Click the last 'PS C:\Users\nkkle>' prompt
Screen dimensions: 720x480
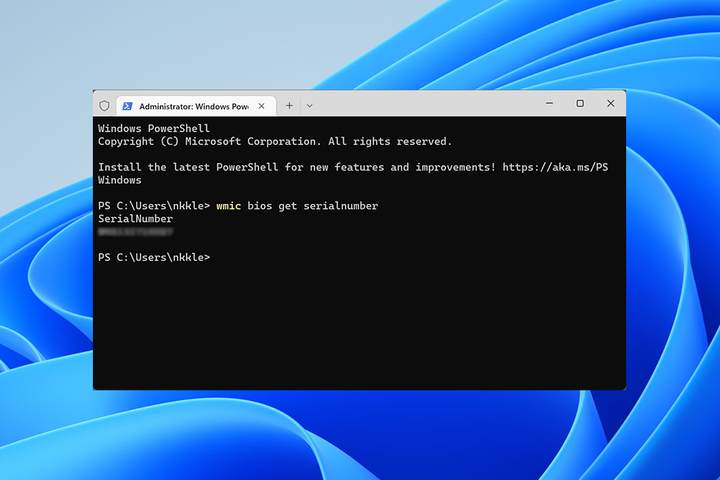pyautogui.click(x=154, y=257)
